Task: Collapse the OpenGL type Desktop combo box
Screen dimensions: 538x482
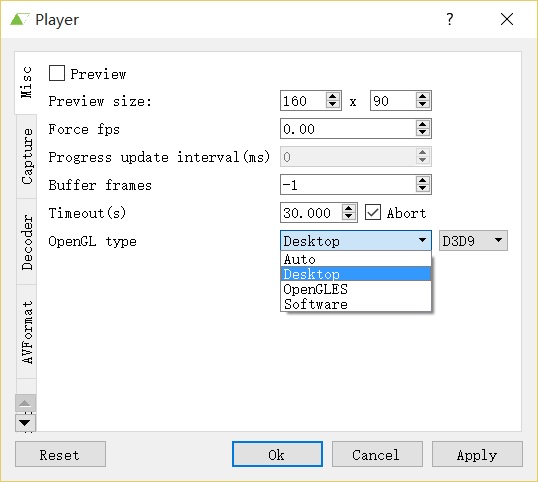Action: click(356, 240)
